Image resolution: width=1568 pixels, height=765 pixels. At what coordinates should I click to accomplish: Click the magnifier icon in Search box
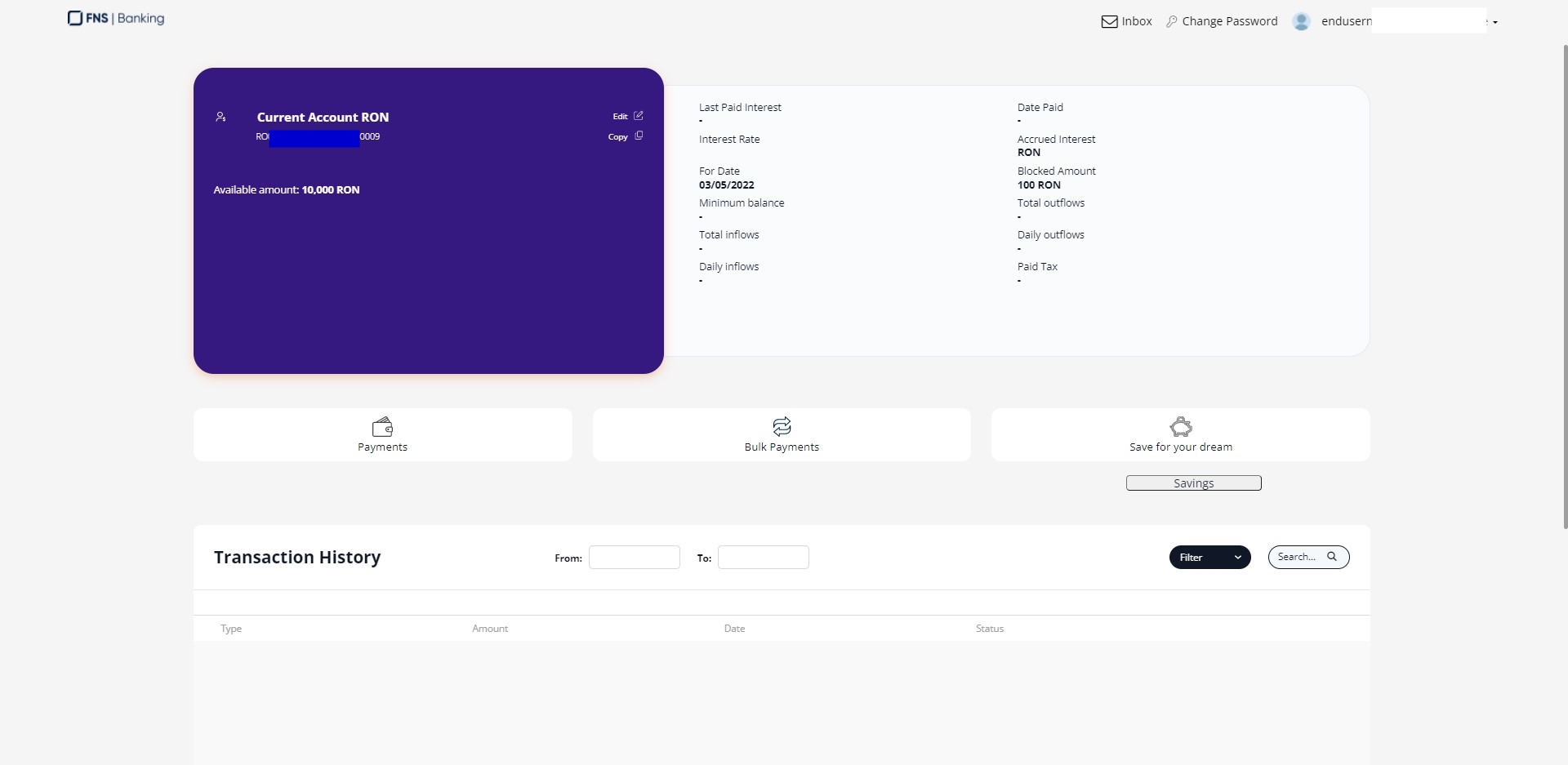coord(1332,557)
